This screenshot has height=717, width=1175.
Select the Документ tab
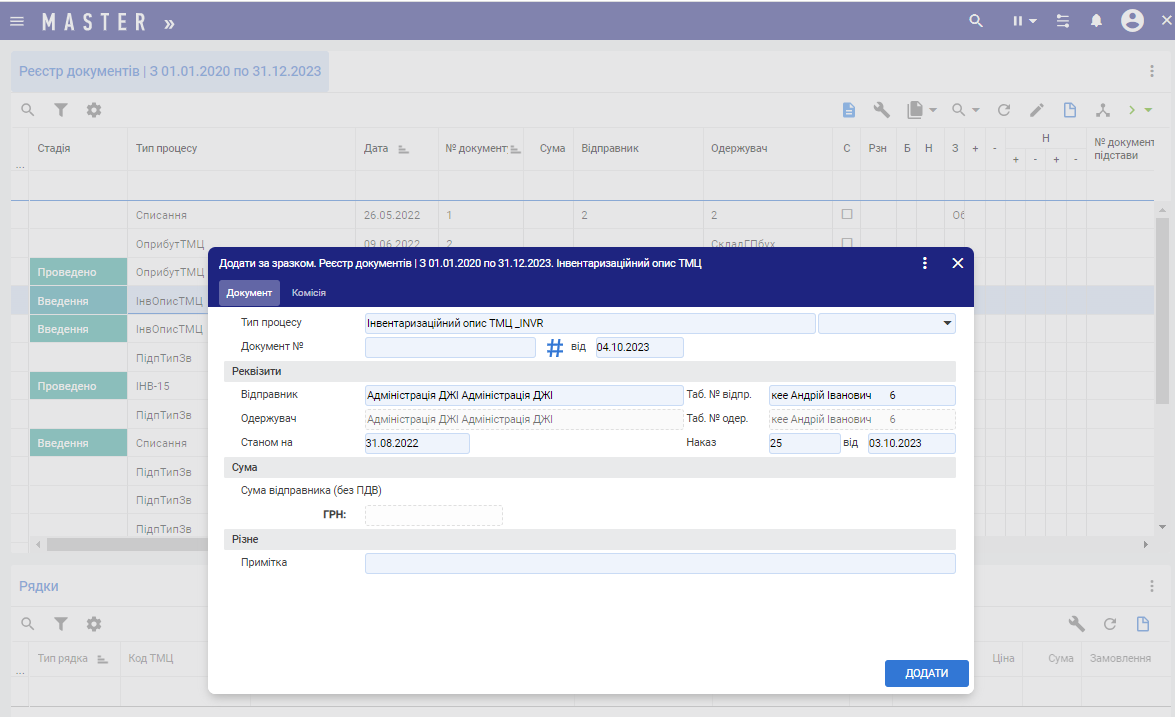(x=249, y=293)
